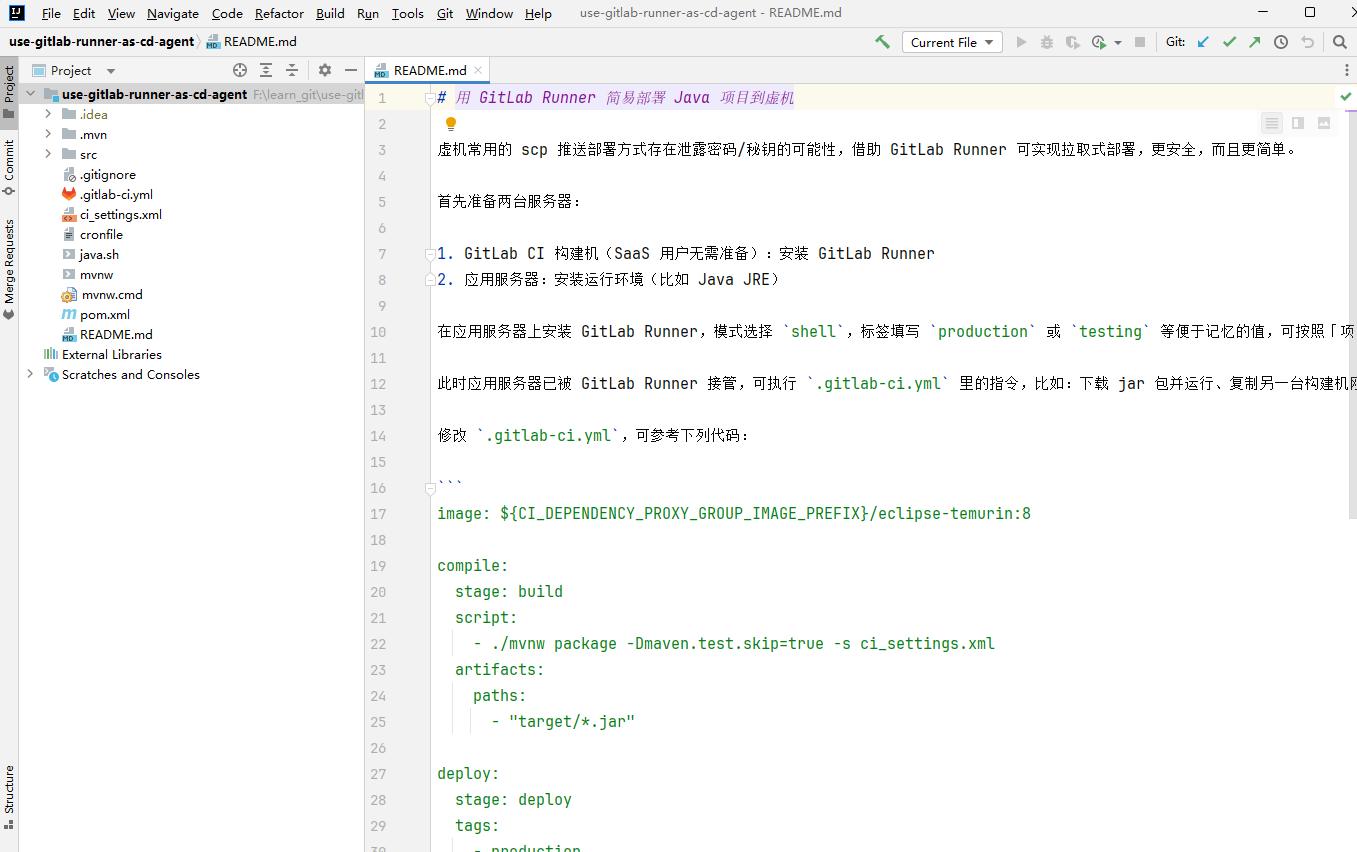Switch to preview-only view mode
This screenshot has height=852, width=1357.
(x=1324, y=123)
